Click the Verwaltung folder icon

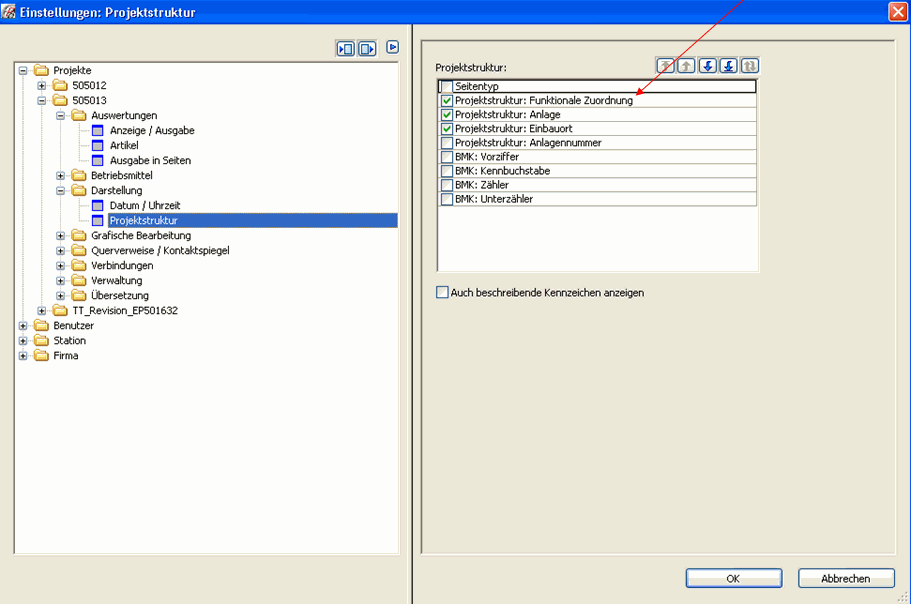(x=79, y=281)
